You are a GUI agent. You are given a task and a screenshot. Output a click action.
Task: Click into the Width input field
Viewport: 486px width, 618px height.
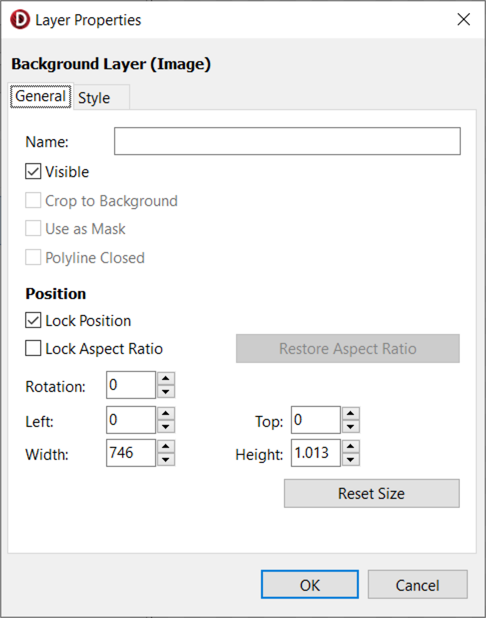pyautogui.click(x=131, y=453)
